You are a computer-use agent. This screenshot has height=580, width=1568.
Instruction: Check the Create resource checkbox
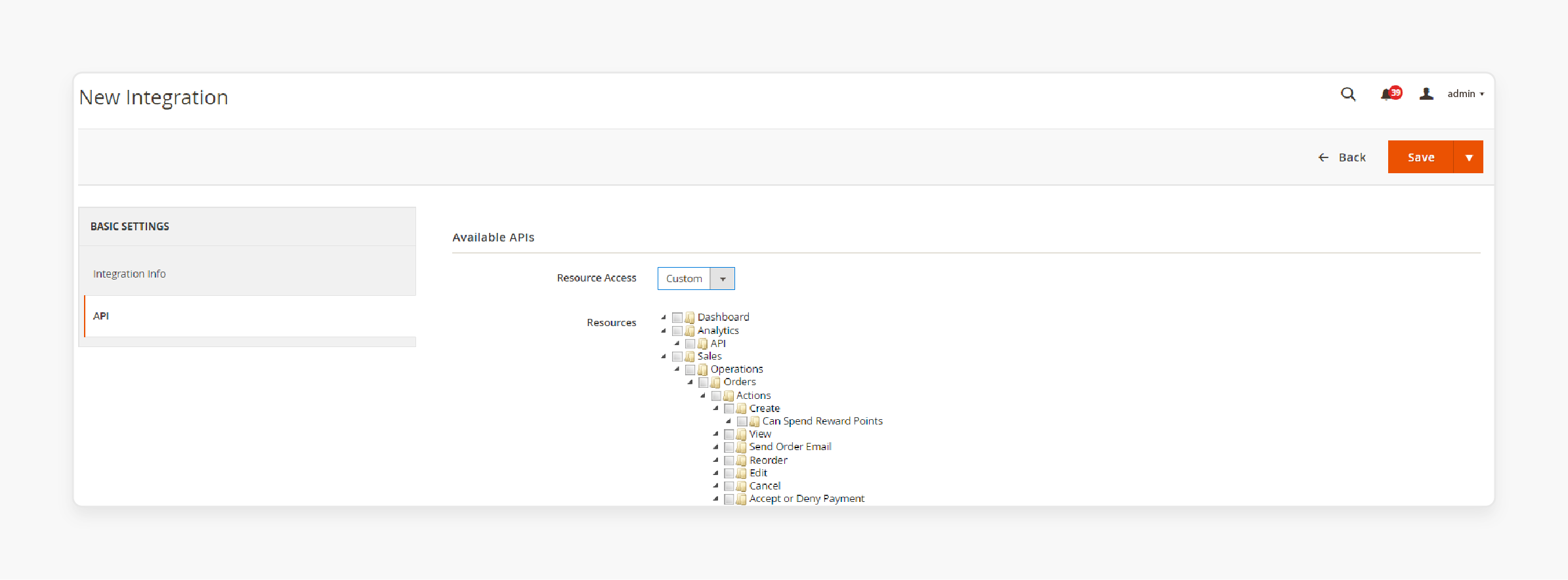coord(729,408)
